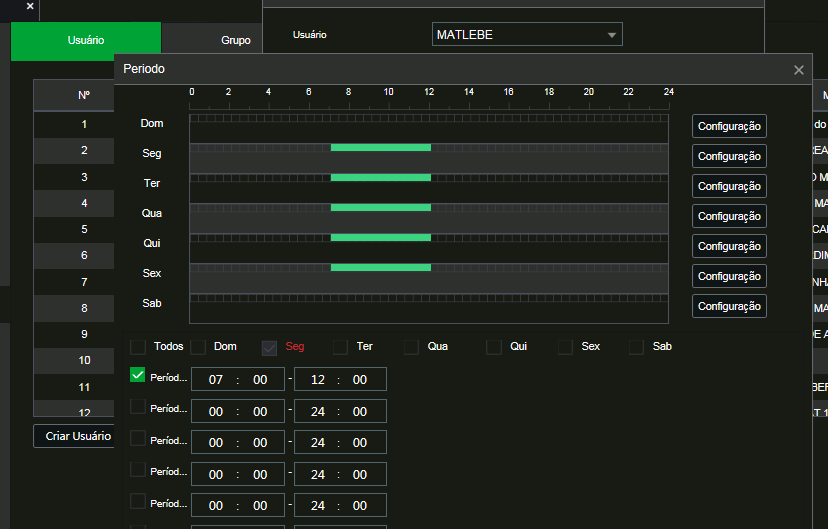The image size is (828, 529).
Task: Click the green Seg schedule bar
Action: pos(380,147)
